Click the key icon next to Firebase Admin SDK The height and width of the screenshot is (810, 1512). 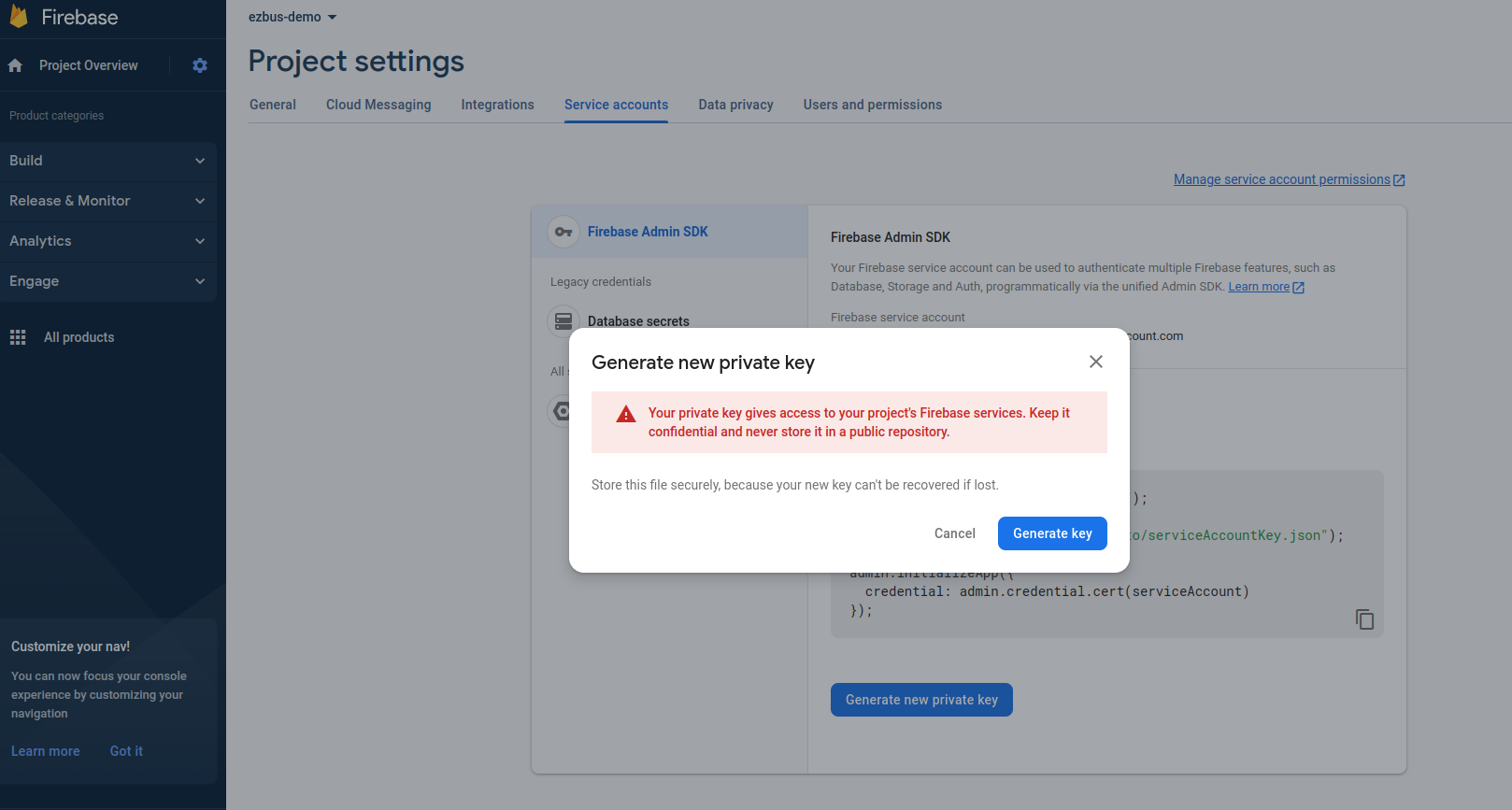563,232
